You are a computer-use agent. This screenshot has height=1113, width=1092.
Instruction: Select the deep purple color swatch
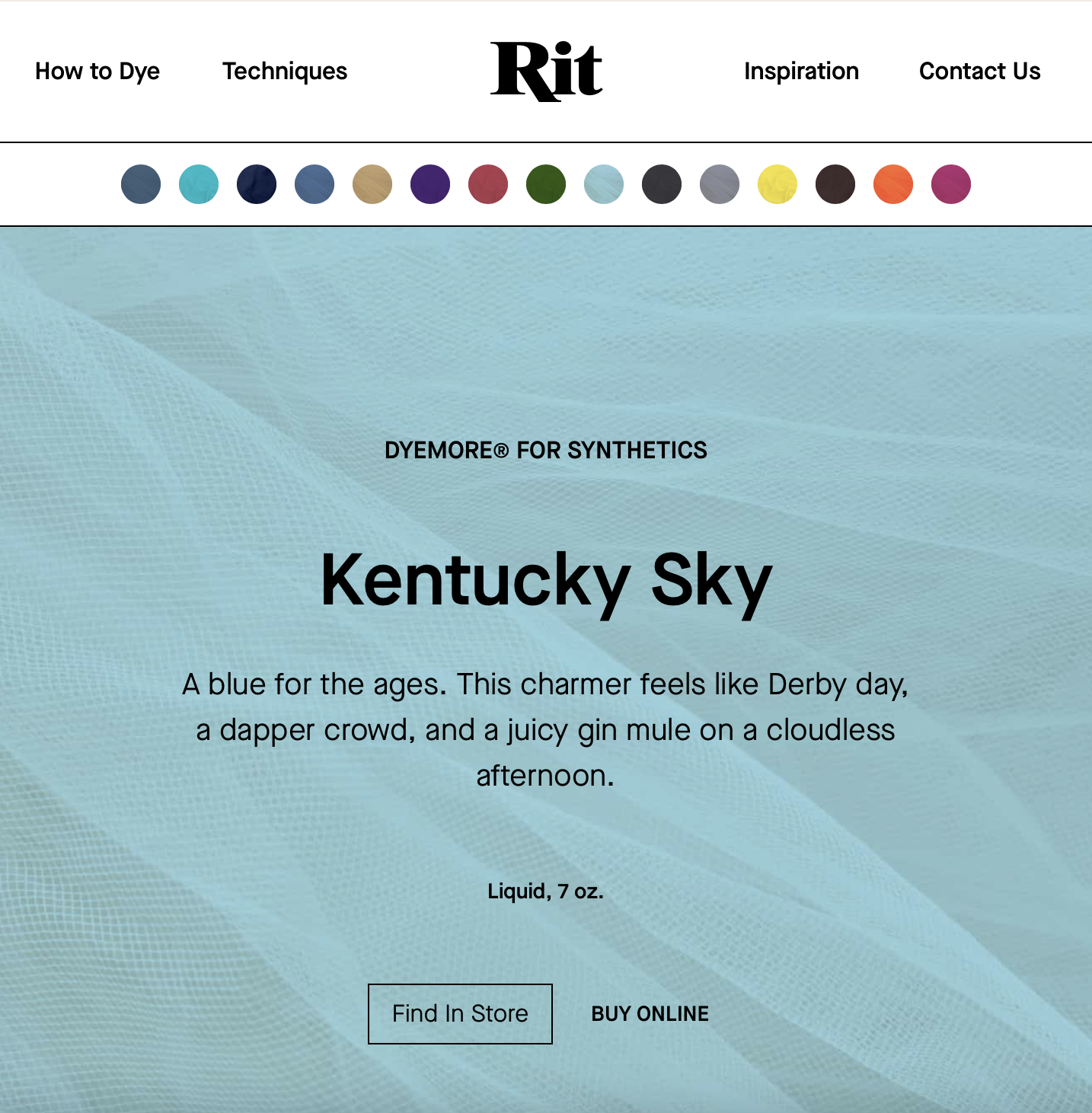(430, 184)
